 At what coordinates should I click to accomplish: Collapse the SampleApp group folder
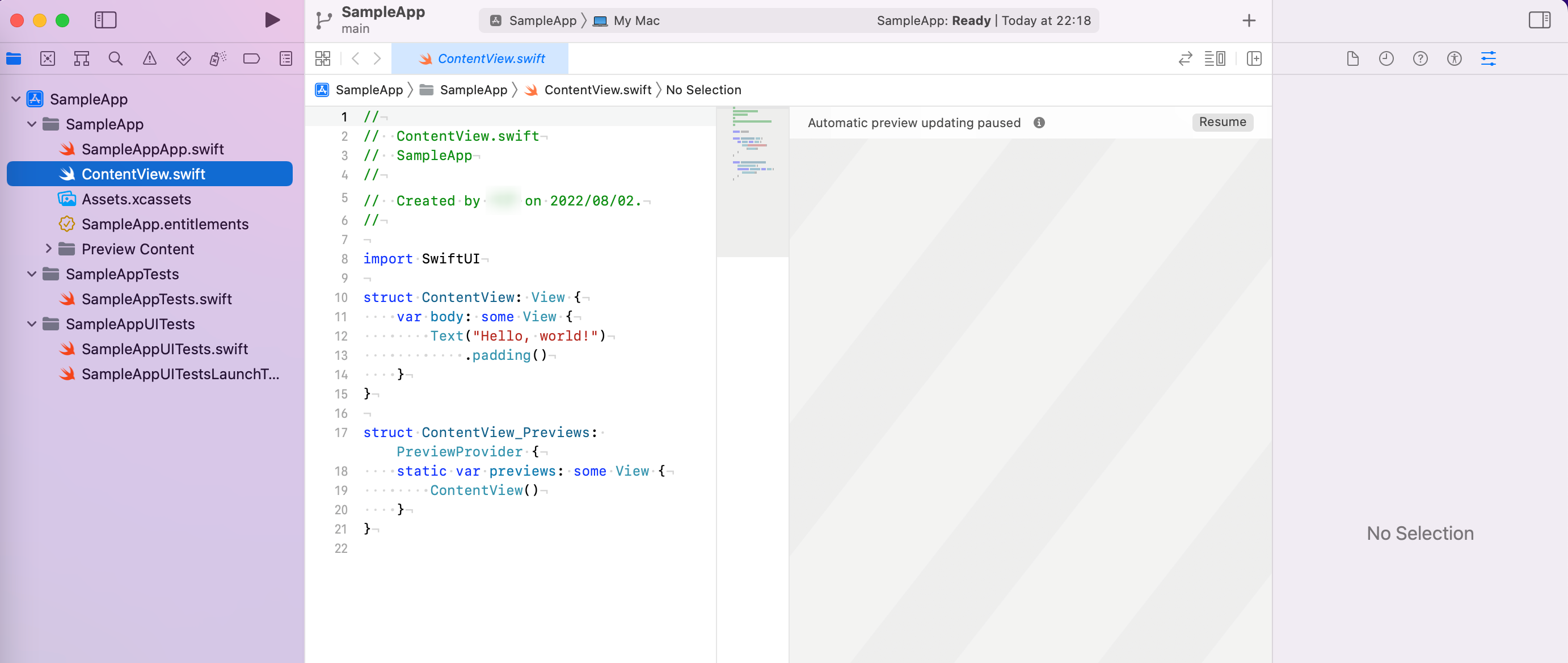click(32, 124)
